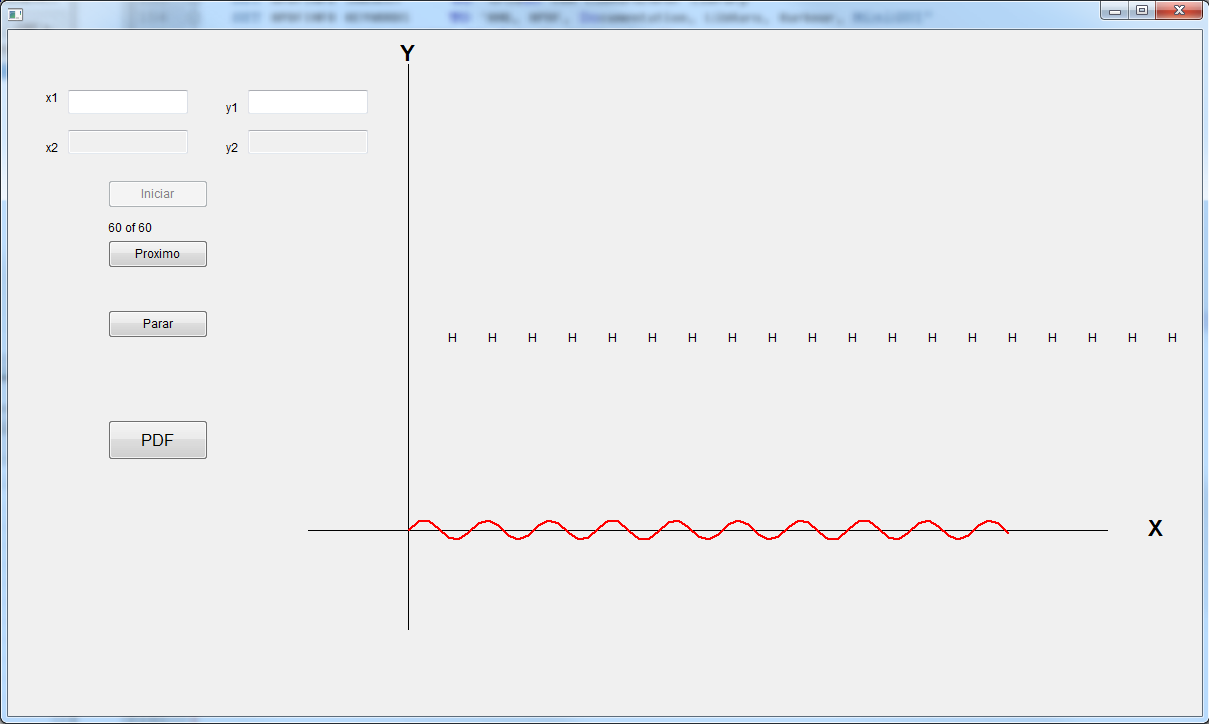The width and height of the screenshot is (1209, 724).
Task: Click the PDF export button
Action: click(x=157, y=440)
